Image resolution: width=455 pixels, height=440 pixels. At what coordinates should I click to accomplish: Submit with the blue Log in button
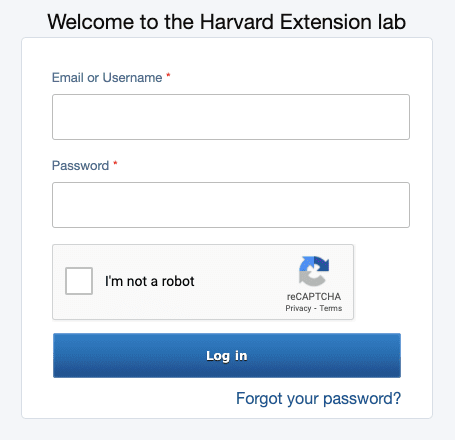(x=227, y=355)
